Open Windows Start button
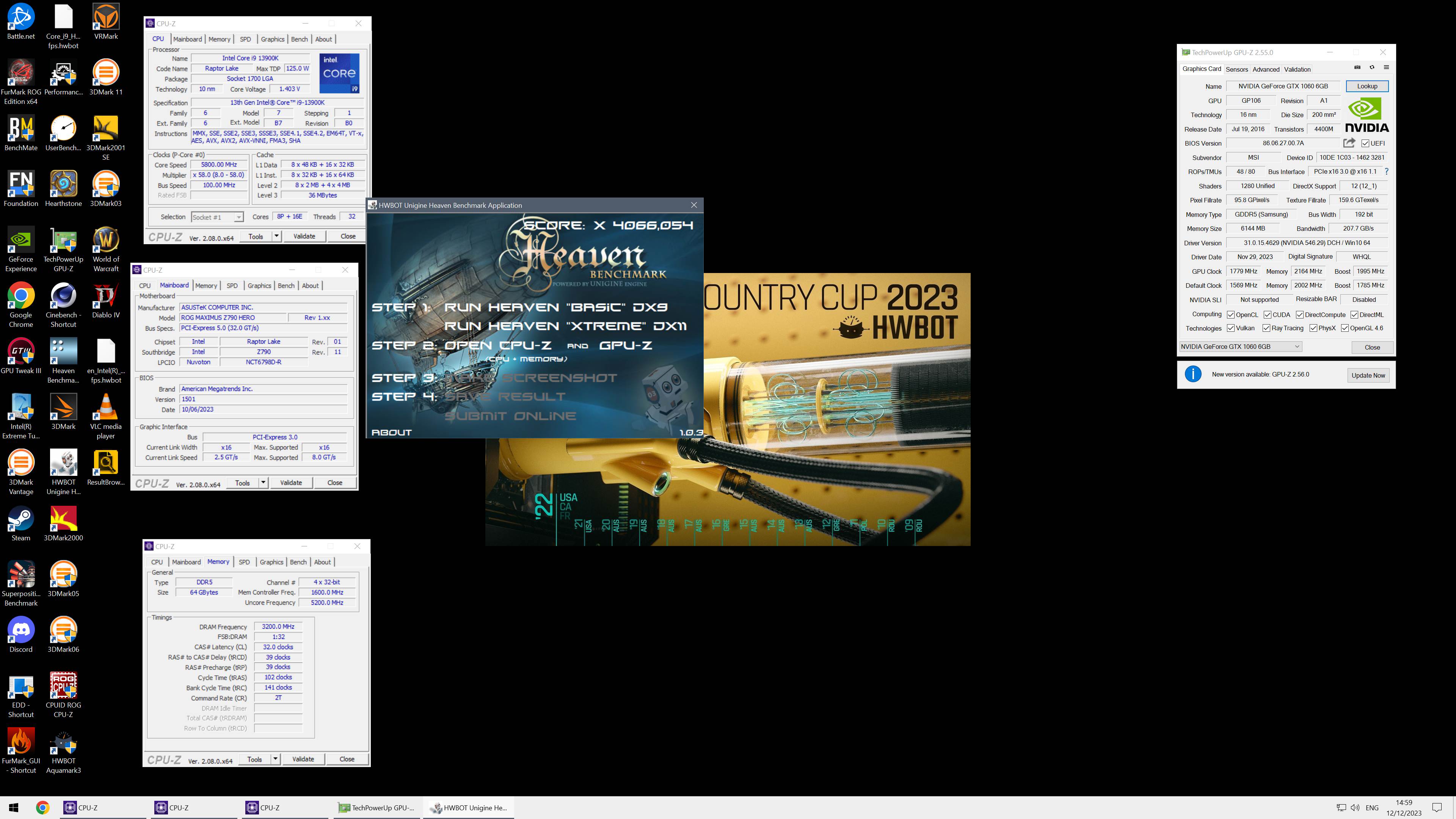Screen dimensions: 1456x819 [x=14, y=808]
